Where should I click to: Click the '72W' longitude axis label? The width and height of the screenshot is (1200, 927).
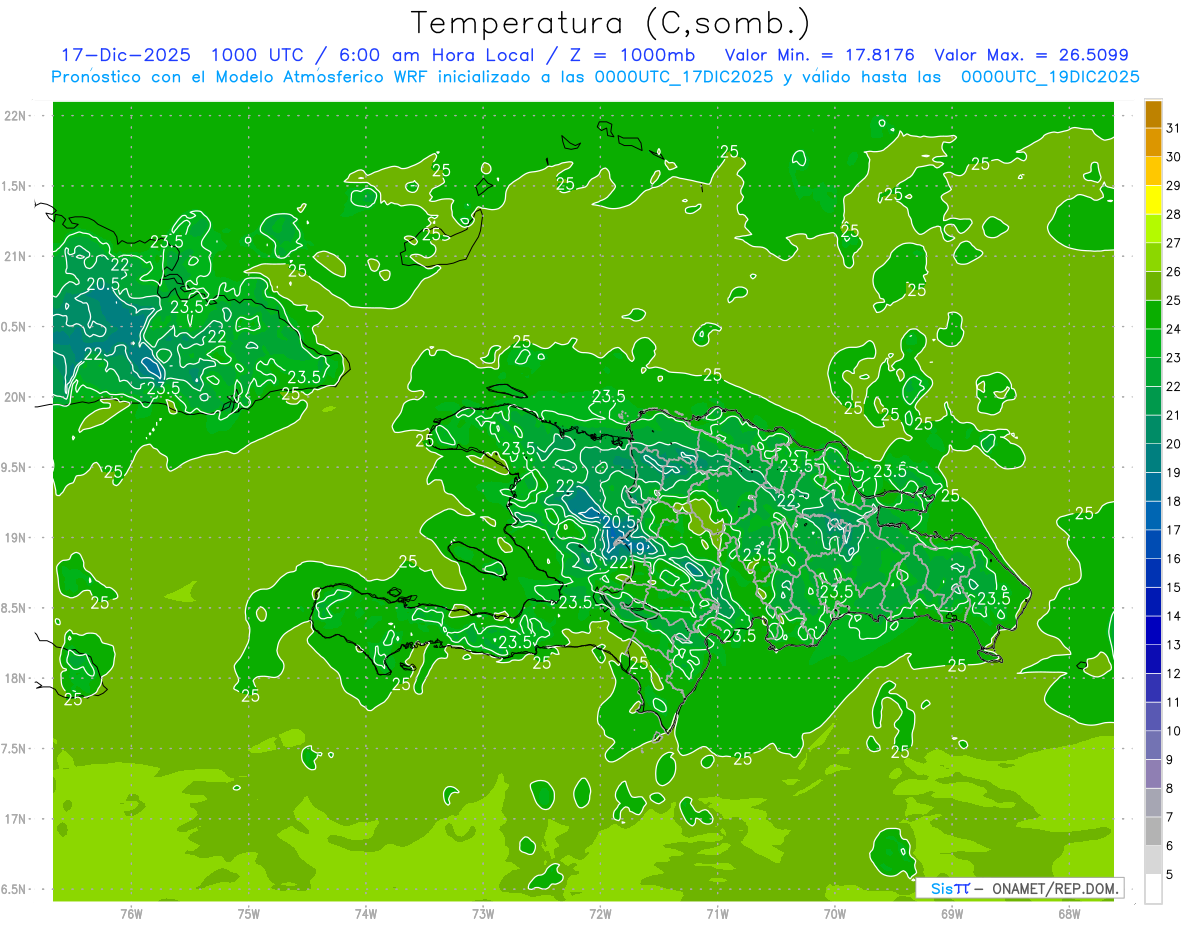click(x=600, y=914)
